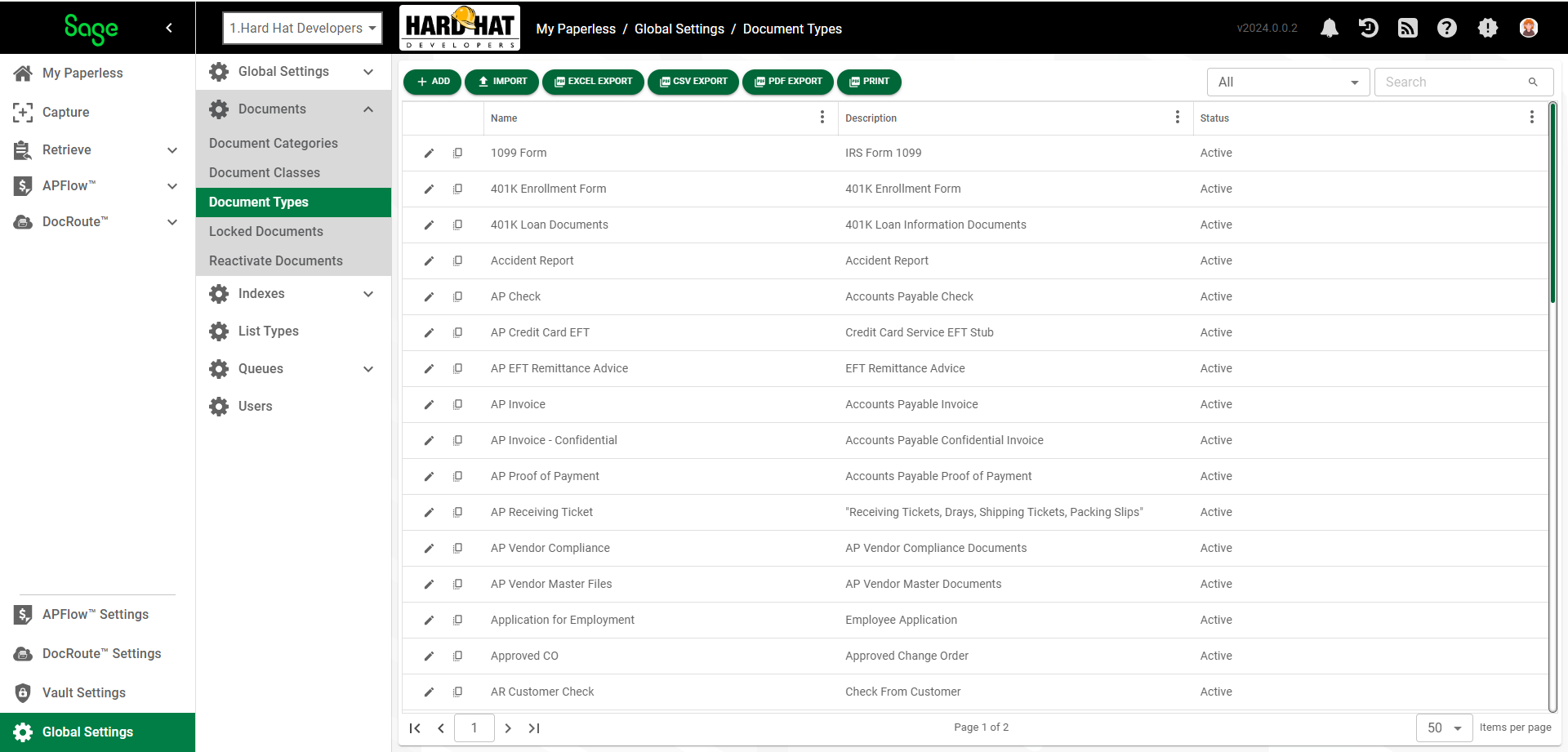Image resolution: width=1568 pixels, height=752 pixels.
Task: Go to the first page
Action: click(x=415, y=728)
